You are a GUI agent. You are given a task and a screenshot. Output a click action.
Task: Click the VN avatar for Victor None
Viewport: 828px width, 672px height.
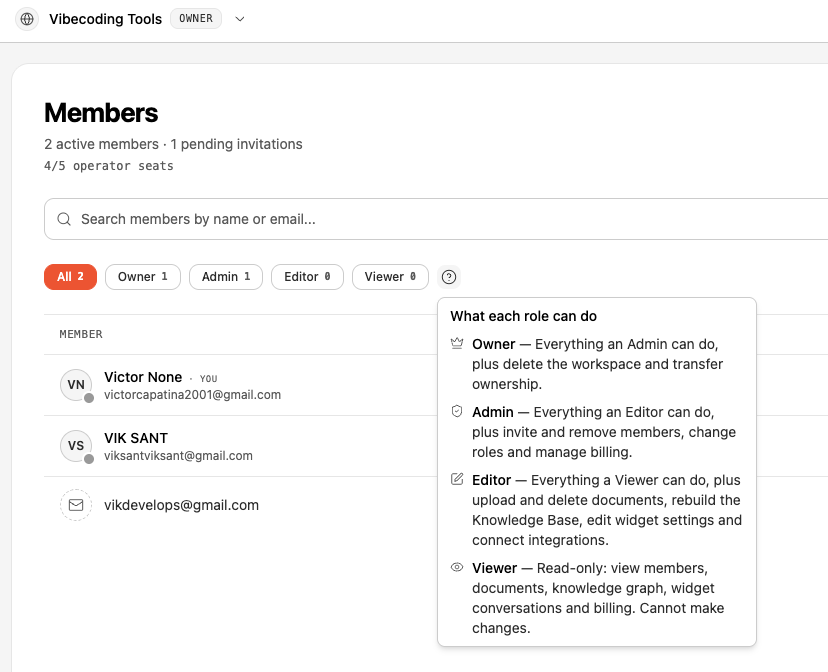pyautogui.click(x=76, y=385)
